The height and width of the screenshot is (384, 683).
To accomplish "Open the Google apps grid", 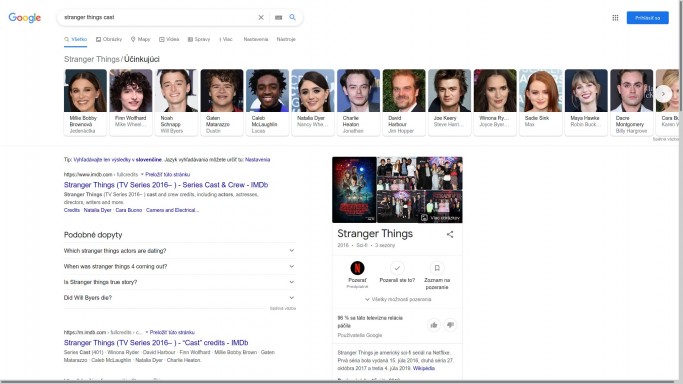I will [x=615, y=18].
